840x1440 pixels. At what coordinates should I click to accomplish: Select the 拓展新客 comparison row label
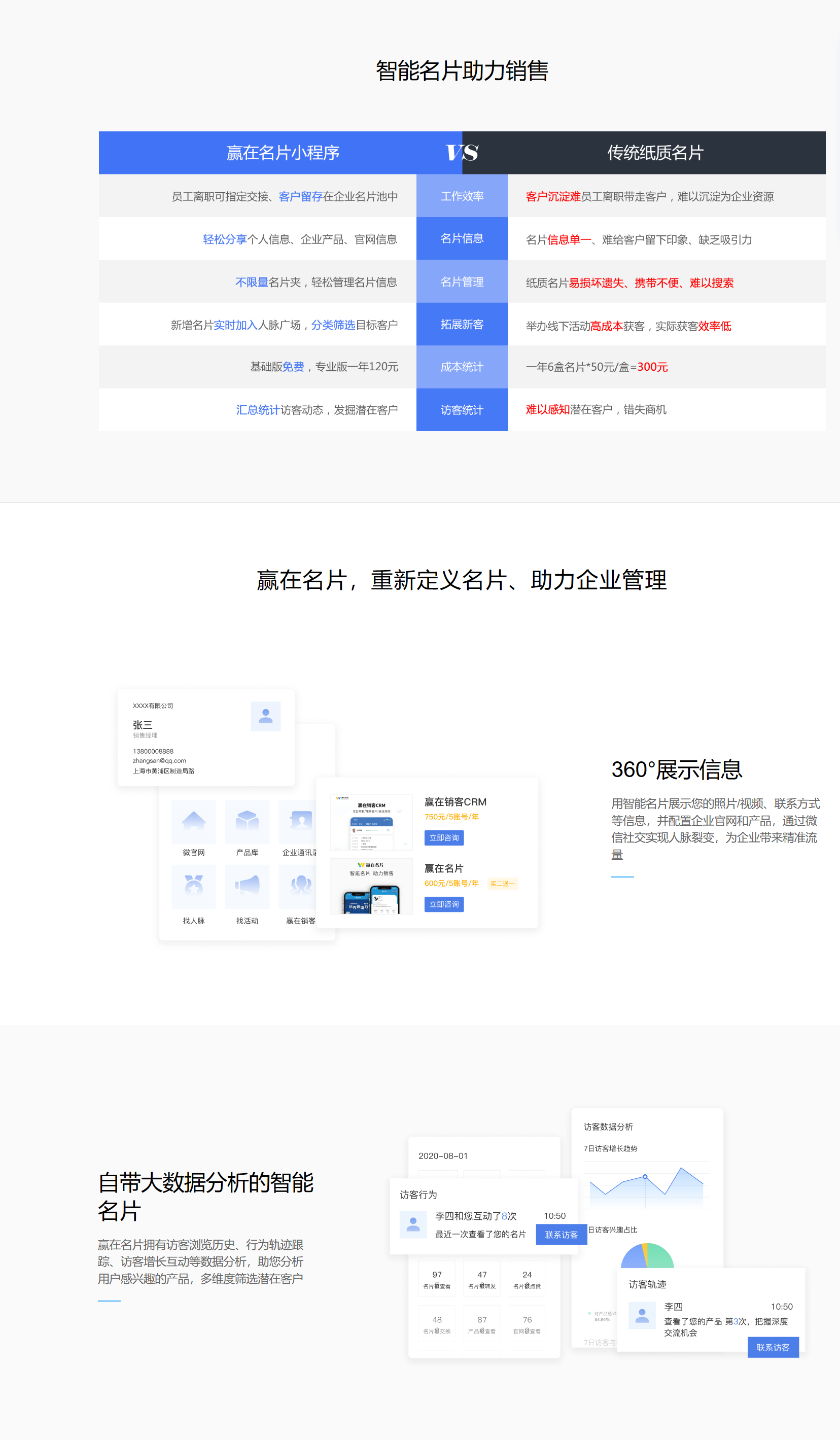pos(462,324)
